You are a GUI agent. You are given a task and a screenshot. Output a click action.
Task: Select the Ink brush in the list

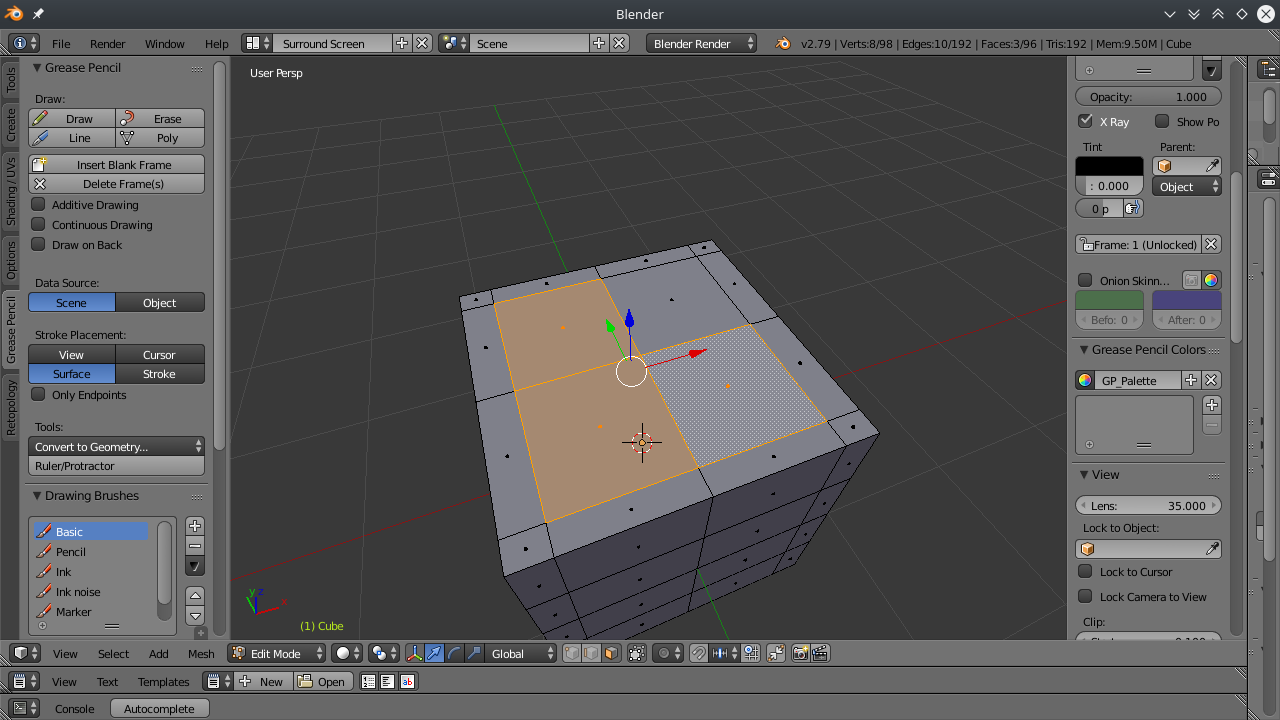click(x=64, y=572)
